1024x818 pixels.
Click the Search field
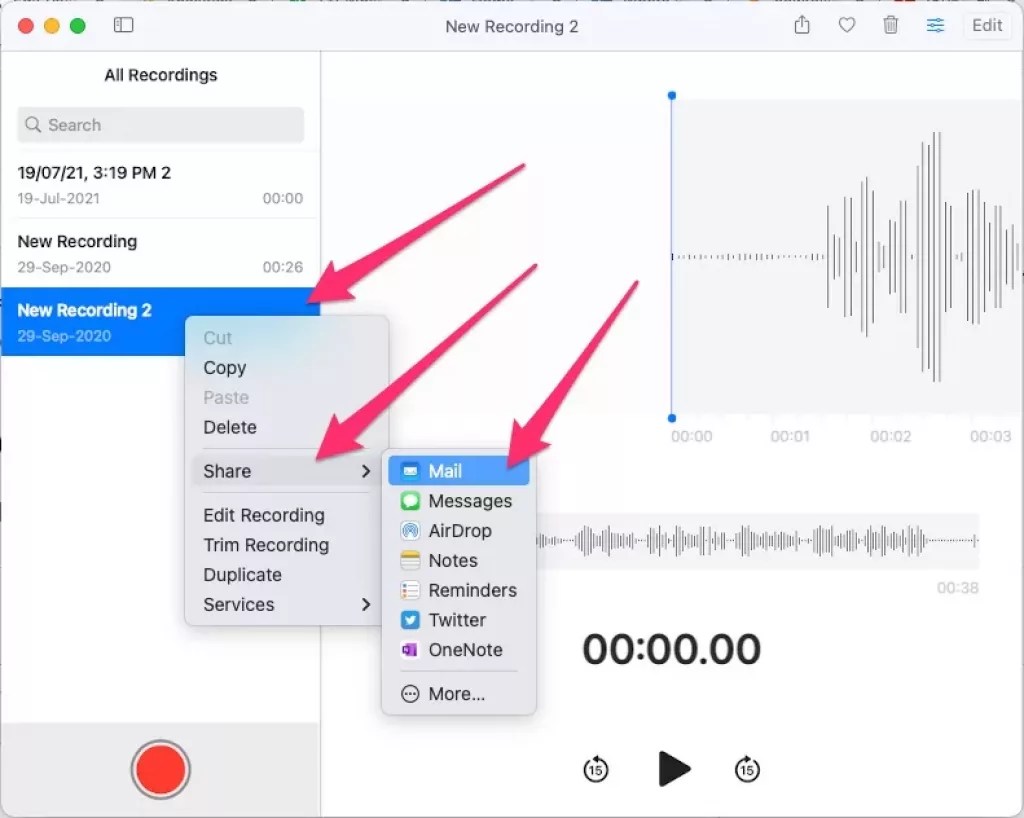pos(160,124)
